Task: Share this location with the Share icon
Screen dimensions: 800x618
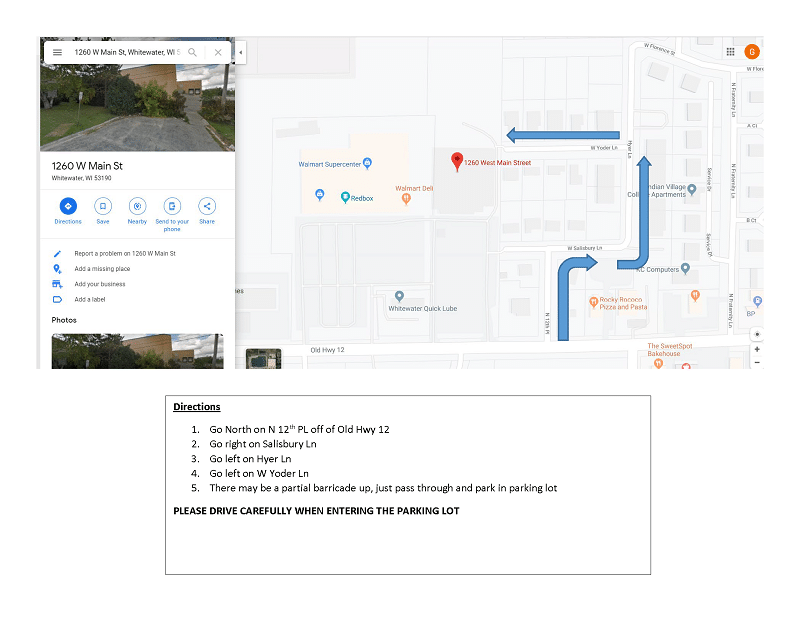Action: [207, 206]
